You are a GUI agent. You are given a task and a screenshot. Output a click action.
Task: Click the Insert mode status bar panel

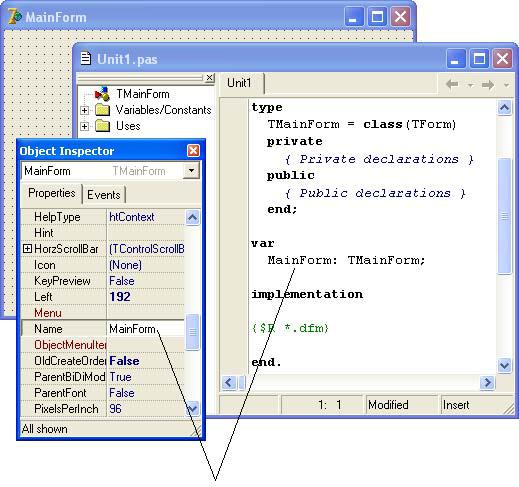pos(477,405)
